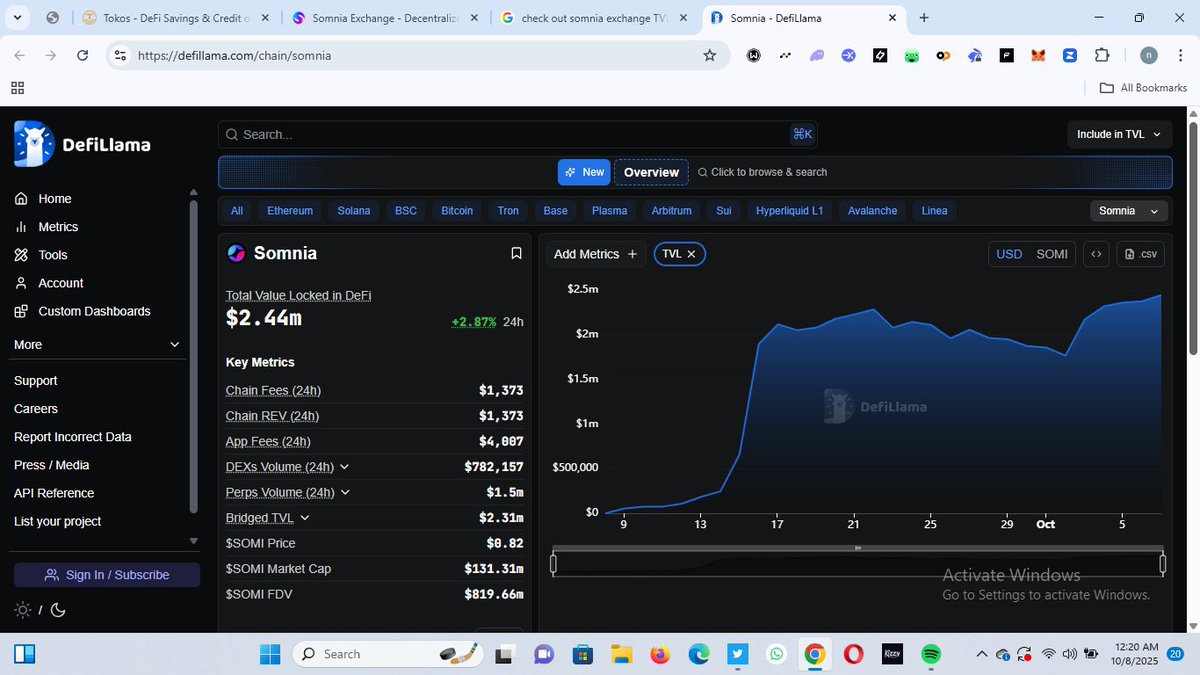Open Chrome three-dot menu
The width and height of the screenshot is (1200, 675).
click(1181, 56)
